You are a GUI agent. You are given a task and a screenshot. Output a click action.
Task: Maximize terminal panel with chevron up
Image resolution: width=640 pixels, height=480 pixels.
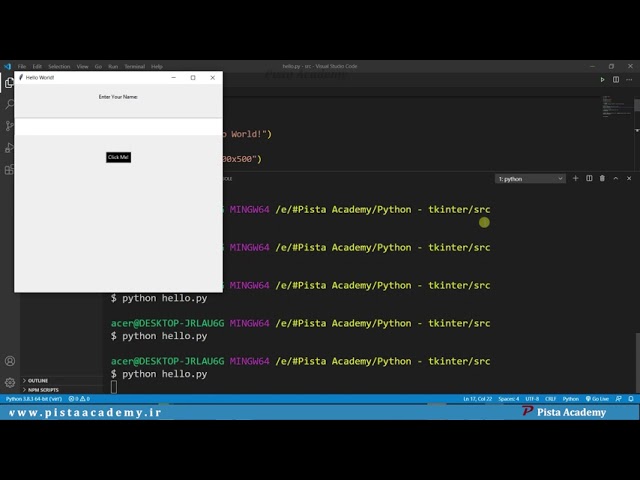(616, 178)
